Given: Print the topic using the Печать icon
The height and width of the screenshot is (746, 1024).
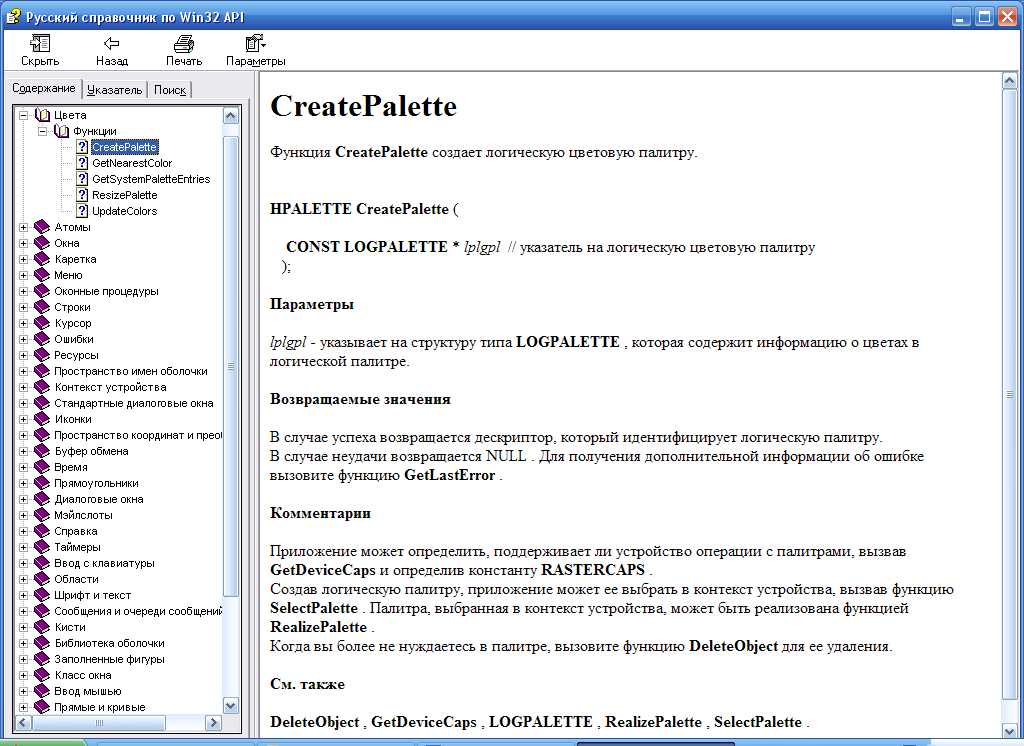Looking at the screenshot, I should [x=184, y=44].
